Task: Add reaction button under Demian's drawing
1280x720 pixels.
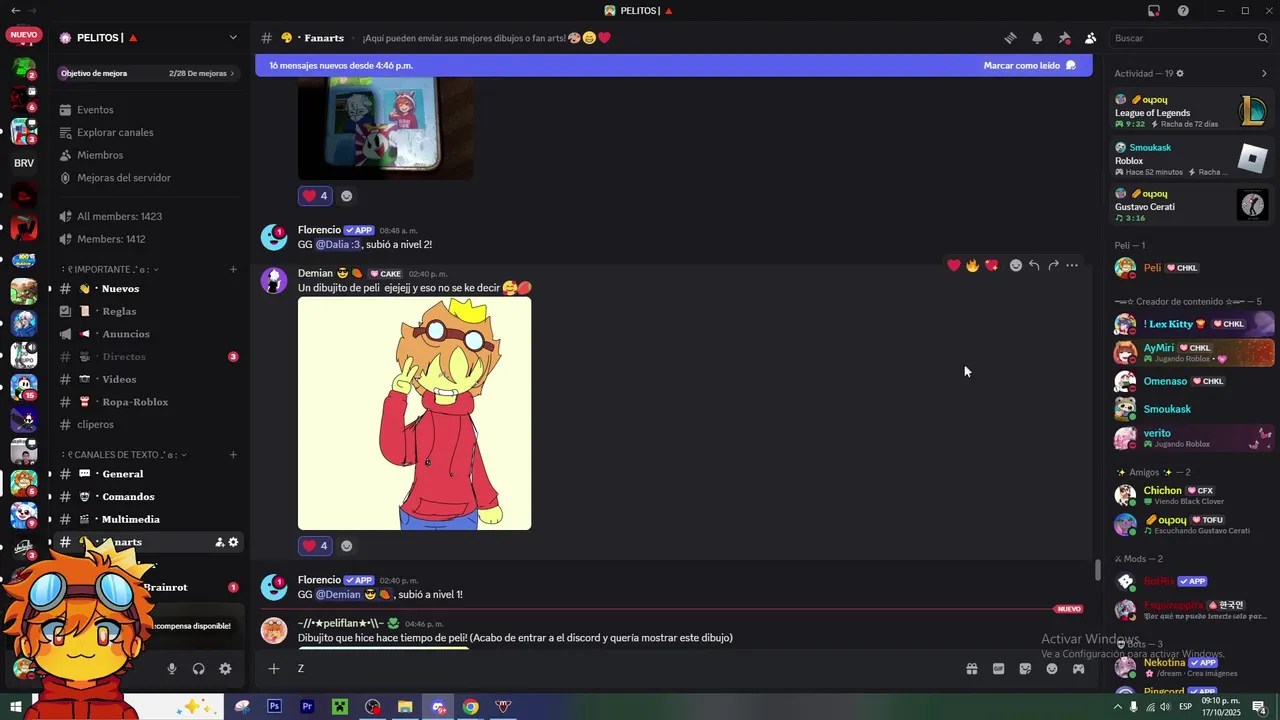Action: 347,546
